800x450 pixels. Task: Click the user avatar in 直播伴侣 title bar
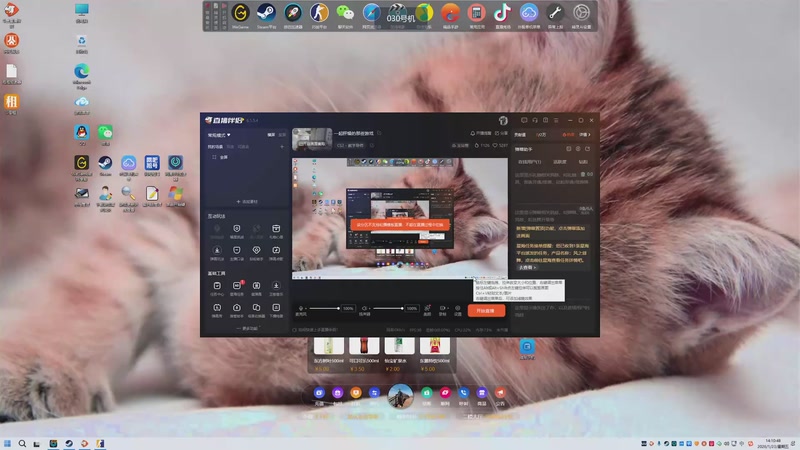pos(503,120)
